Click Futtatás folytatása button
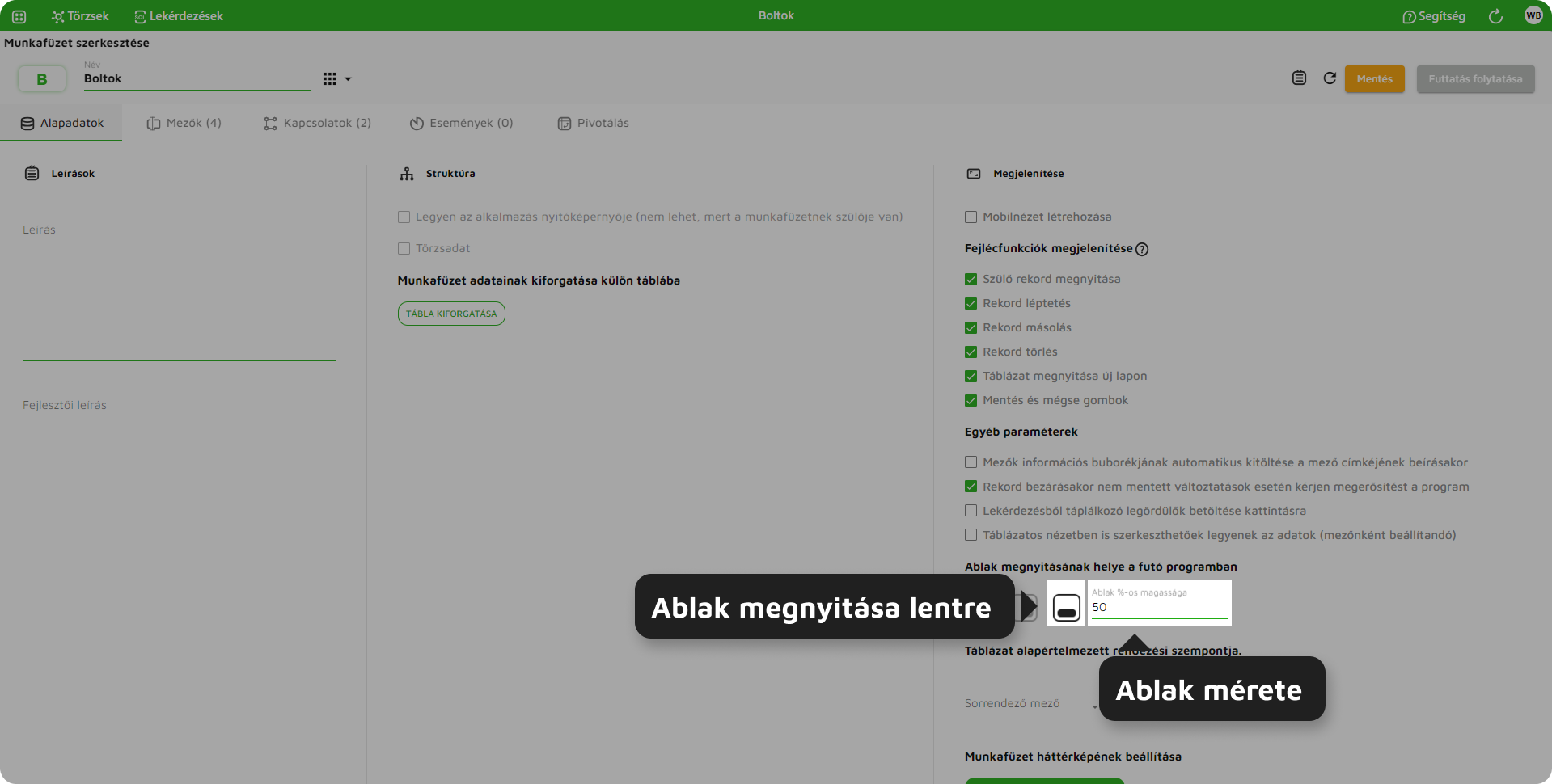The image size is (1552, 784). (x=1475, y=79)
